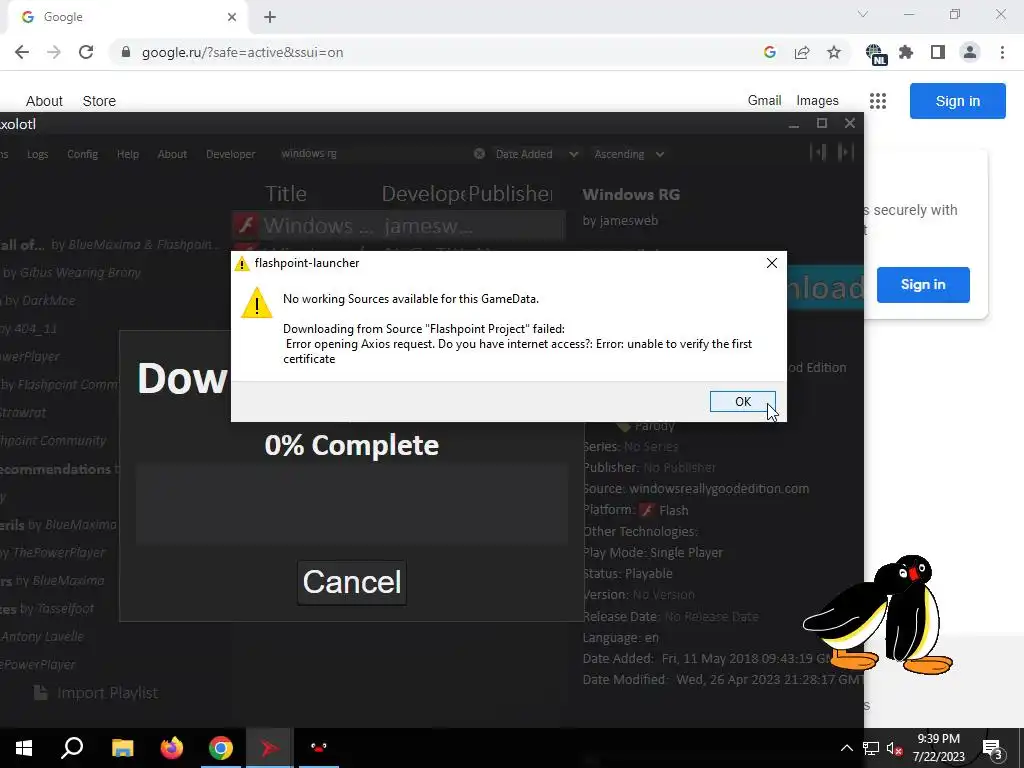This screenshot has height=768, width=1024.
Task: Click the 'windows rg' search field
Action: 372,153
